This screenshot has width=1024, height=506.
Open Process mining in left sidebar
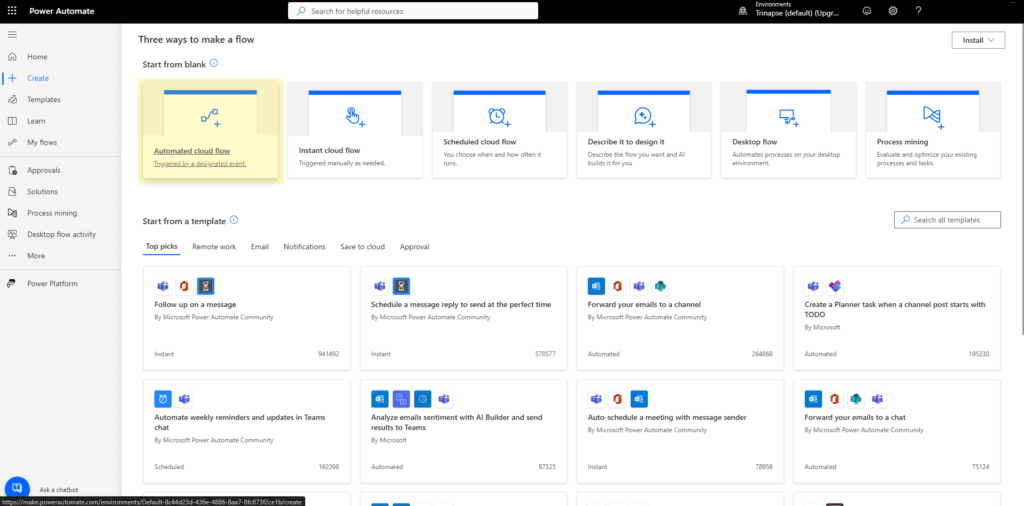tap(51, 213)
